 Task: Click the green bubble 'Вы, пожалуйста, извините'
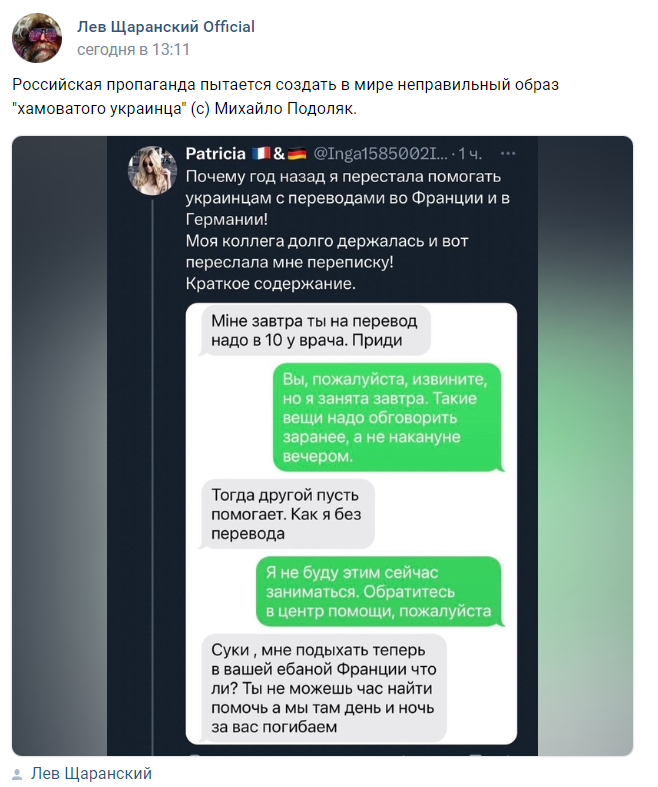click(387, 418)
